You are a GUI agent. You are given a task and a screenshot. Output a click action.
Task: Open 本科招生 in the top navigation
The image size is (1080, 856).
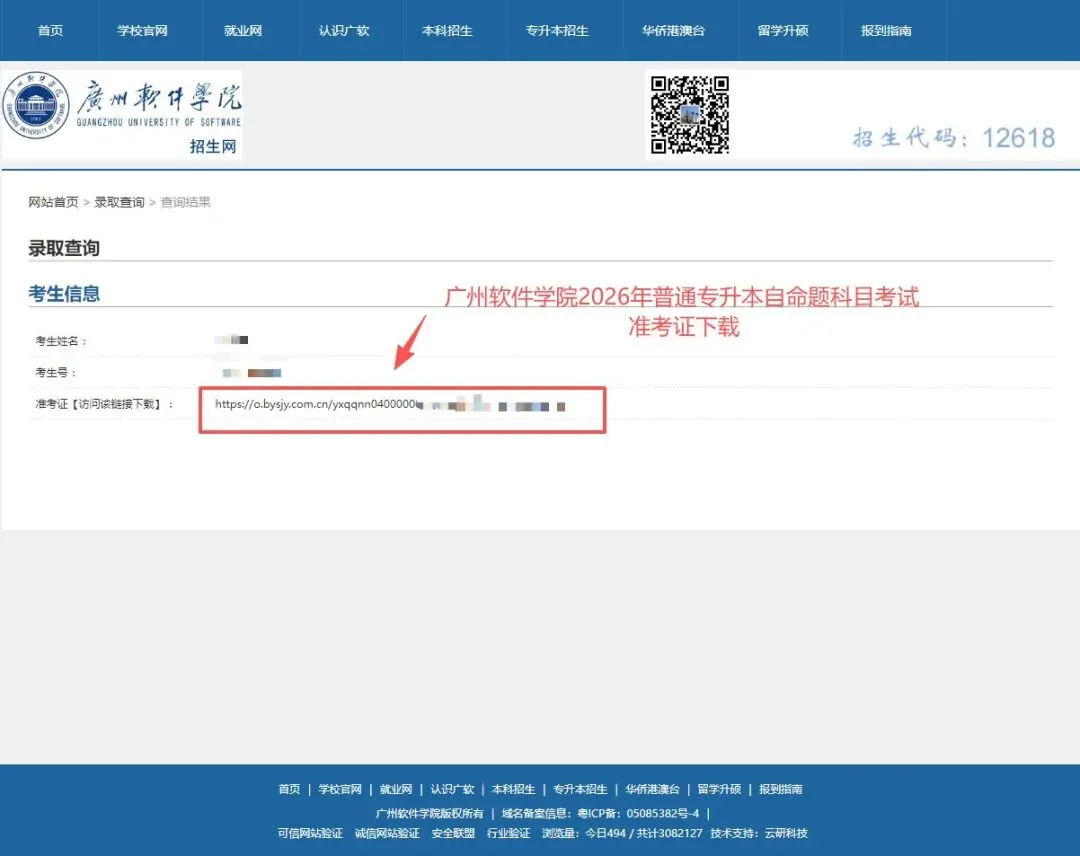coord(447,30)
